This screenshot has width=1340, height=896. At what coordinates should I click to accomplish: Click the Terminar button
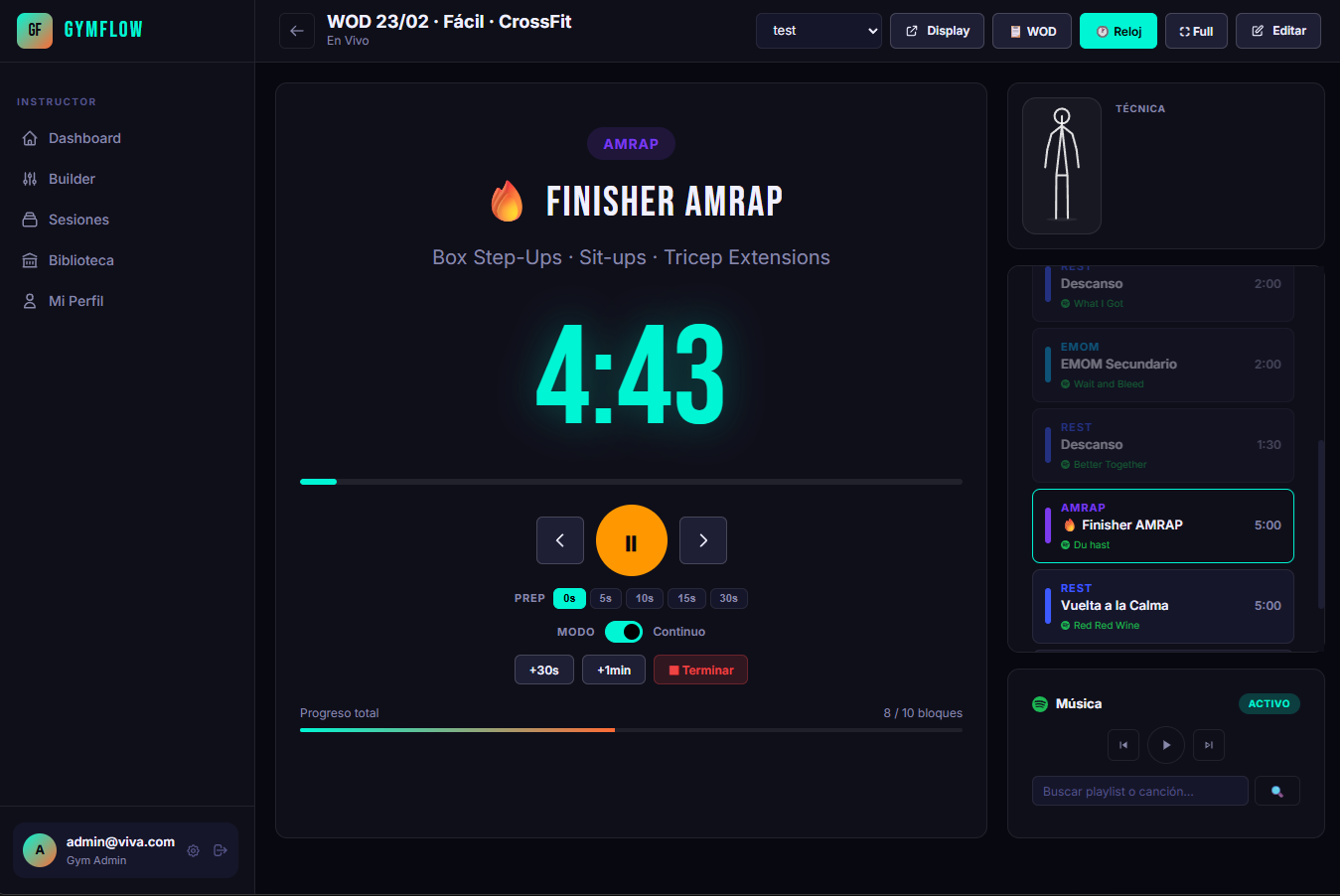click(700, 671)
